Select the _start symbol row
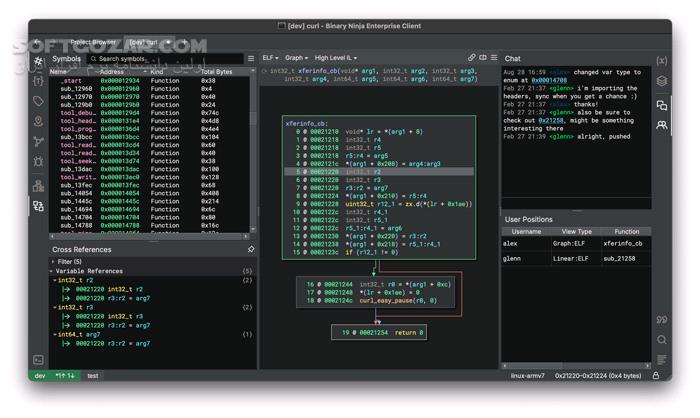 click(149, 80)
